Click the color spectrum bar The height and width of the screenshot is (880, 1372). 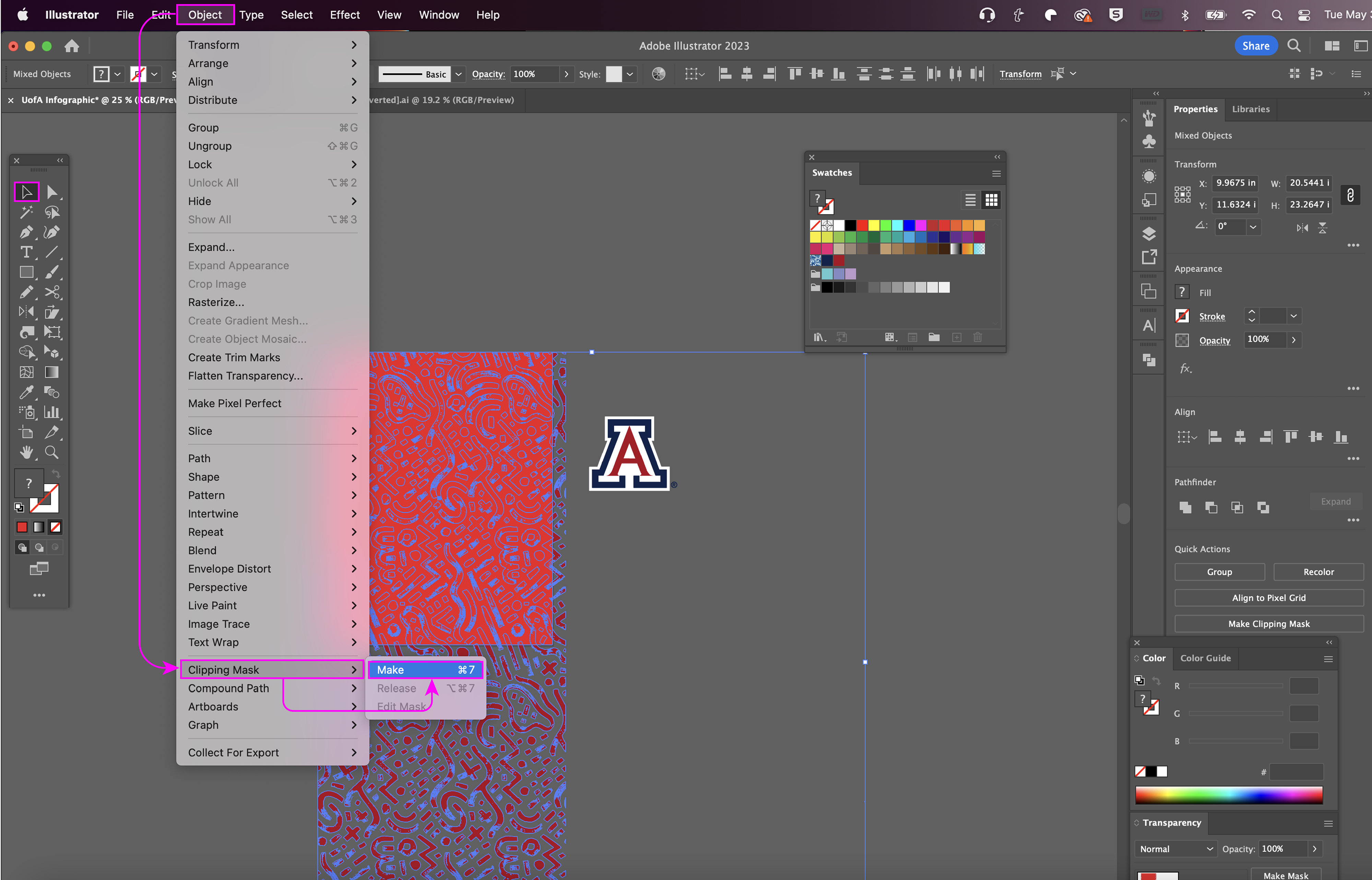tap(1229, 794)
